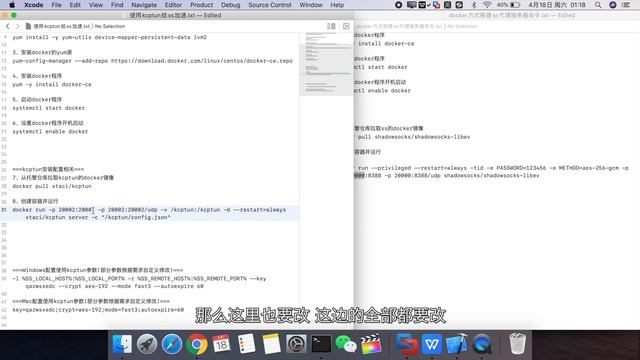The width and height of the screenshot is (640, 360).
Task: Open the View menu
Action: point(96,5)
